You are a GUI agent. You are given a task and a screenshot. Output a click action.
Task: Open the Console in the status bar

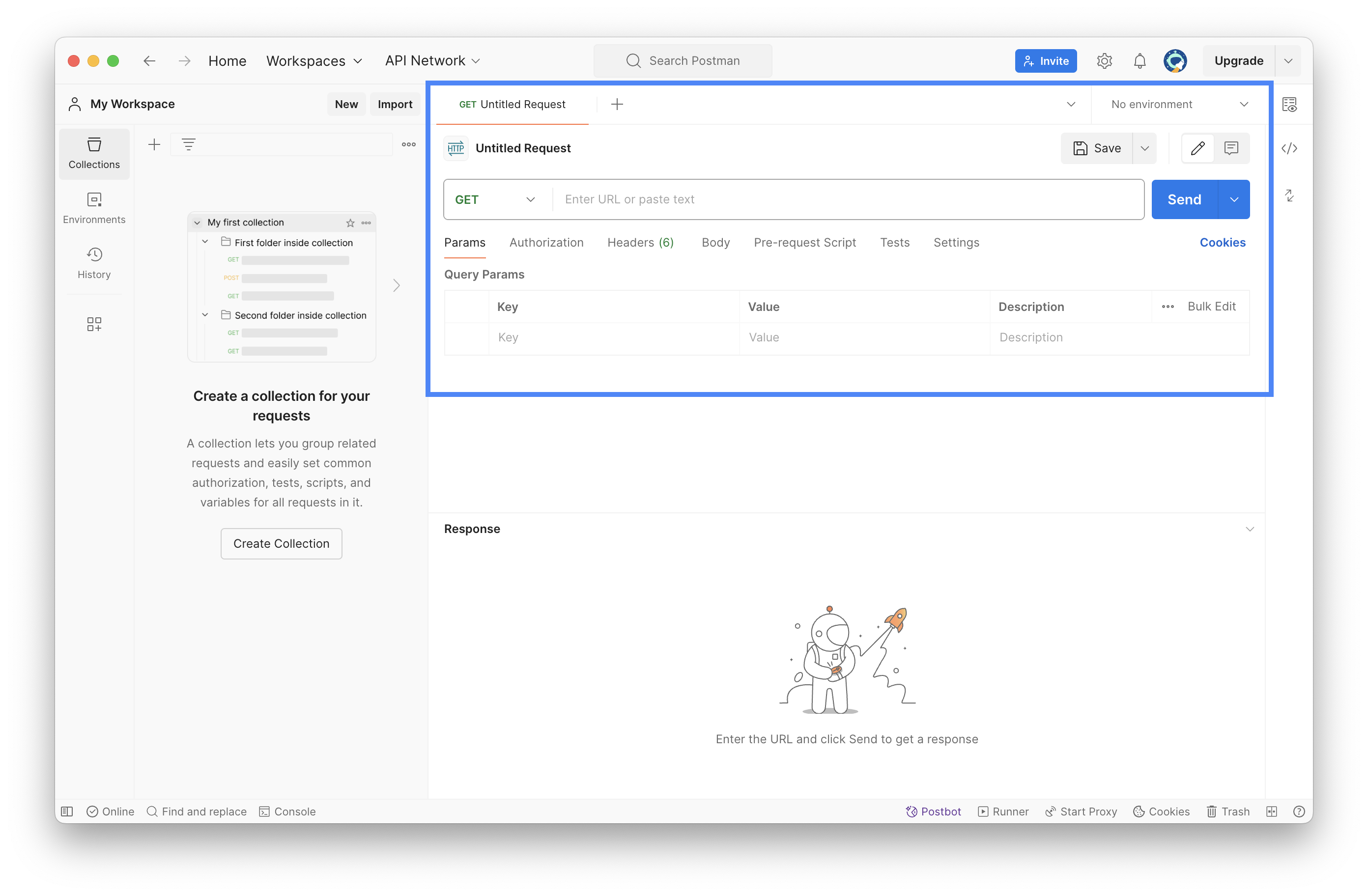click(x=287, y=811)
